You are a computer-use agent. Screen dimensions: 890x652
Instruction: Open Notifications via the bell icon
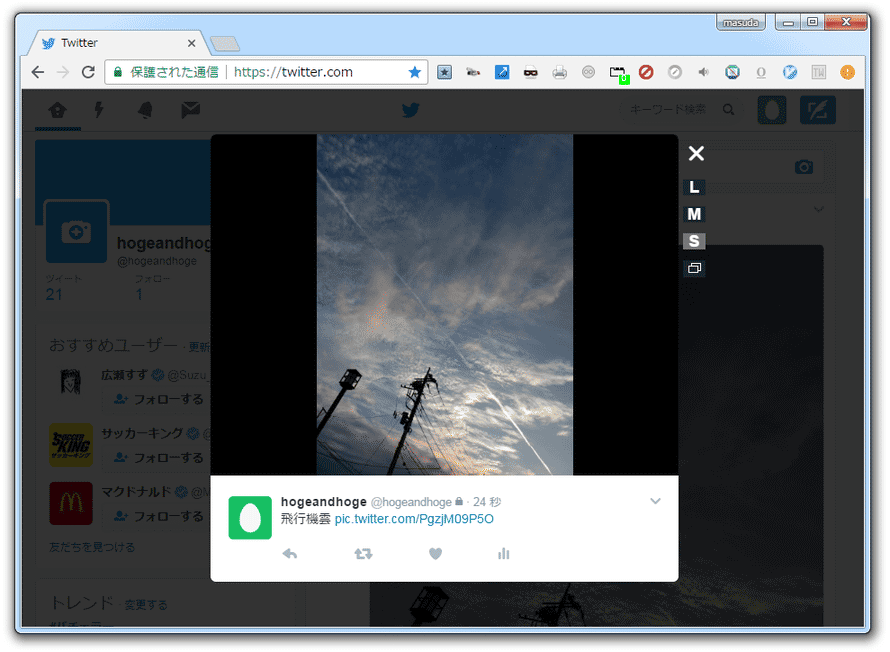click(x=145, y=110)
